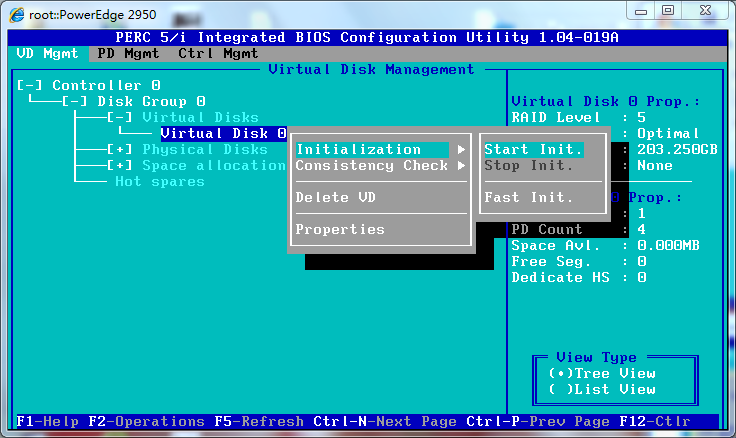This screenshot has height=438, width=736.
Task: Collapse the Virtual Disks branch
Action: pos(120,117)
